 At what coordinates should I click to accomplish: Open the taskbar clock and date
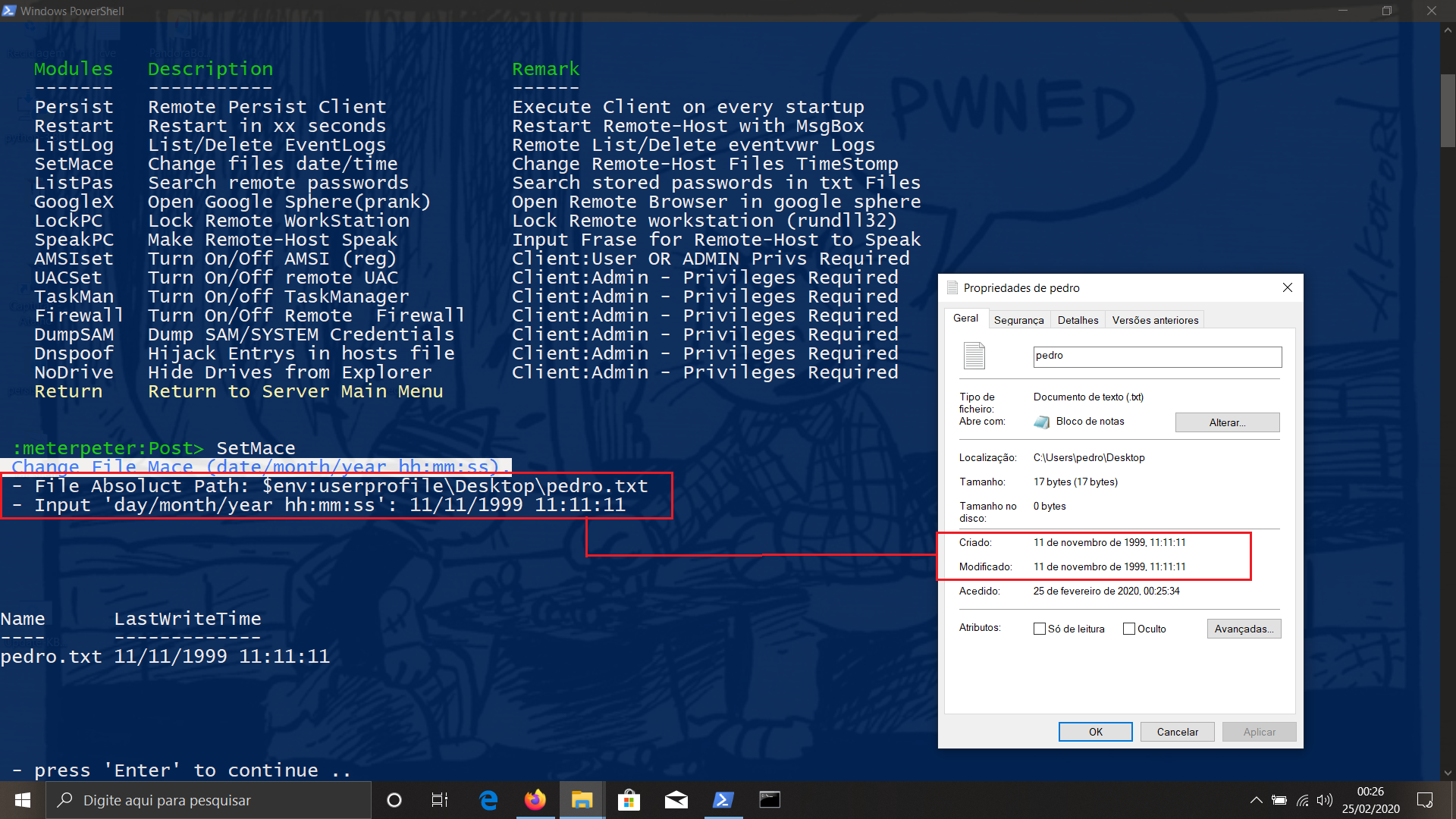1370,800
